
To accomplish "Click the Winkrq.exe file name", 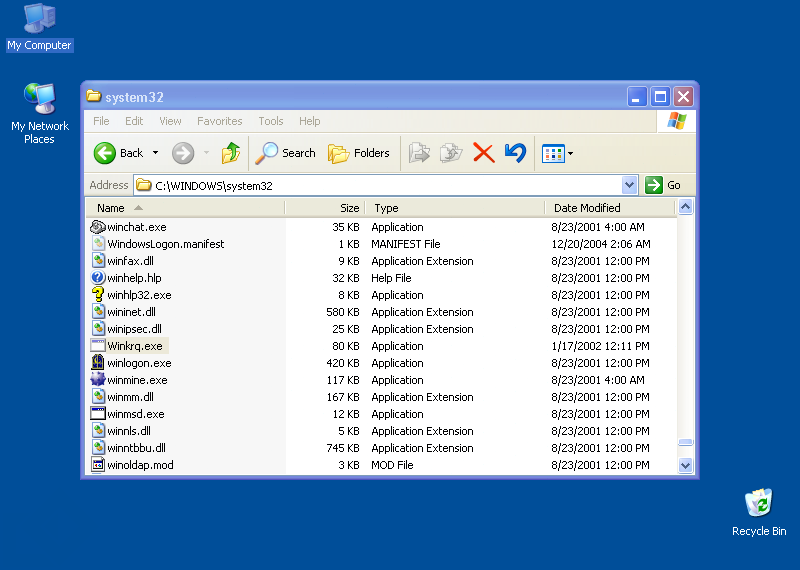I will pos(135,346).
